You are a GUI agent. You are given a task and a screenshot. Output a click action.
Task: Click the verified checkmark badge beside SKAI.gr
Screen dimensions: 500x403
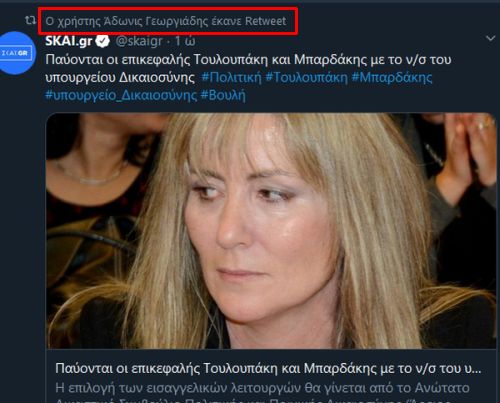[x=103, y=41]
